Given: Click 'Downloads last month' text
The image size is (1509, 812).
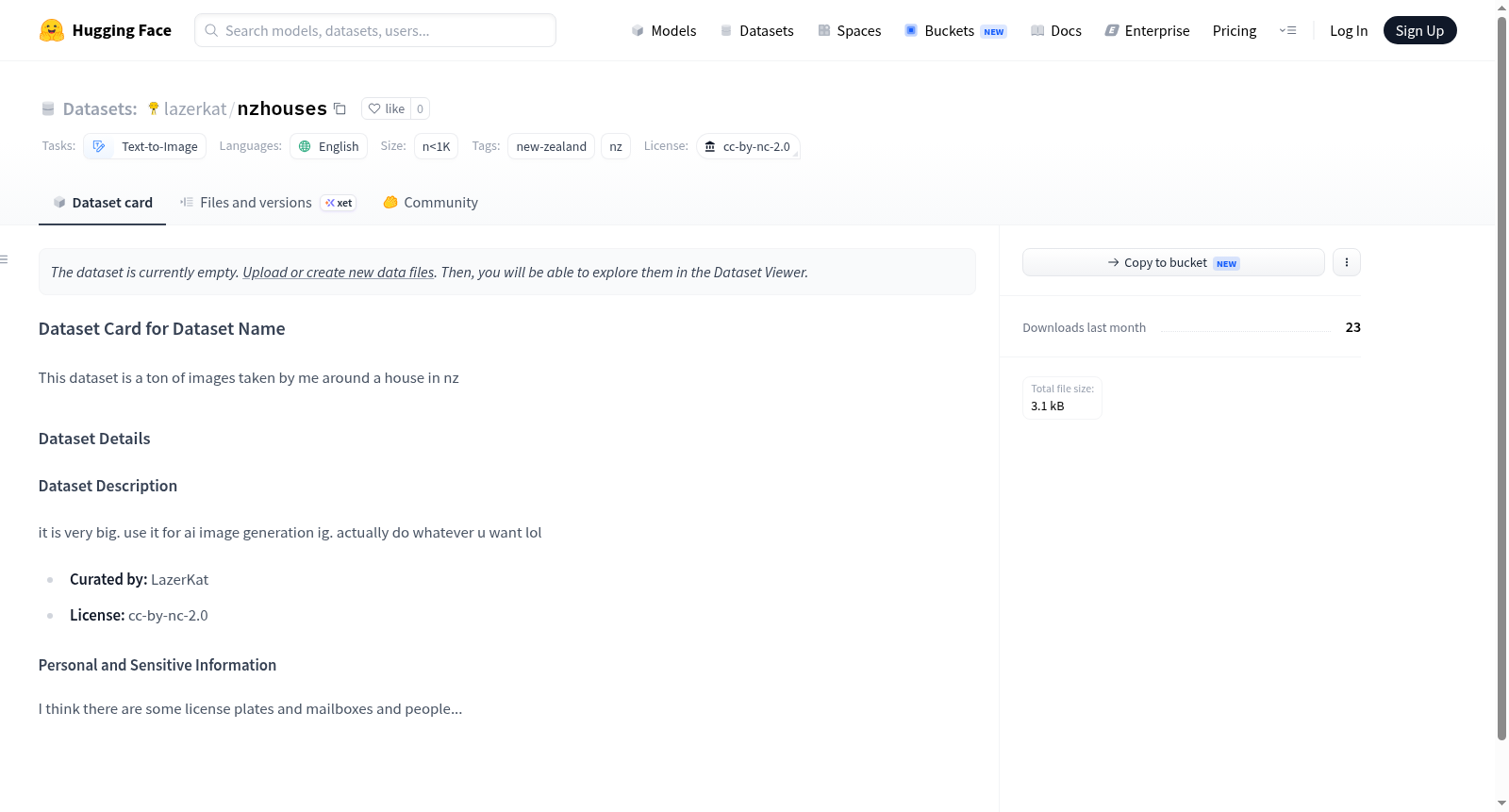Looking at the screenshot, I should 1084,327.
